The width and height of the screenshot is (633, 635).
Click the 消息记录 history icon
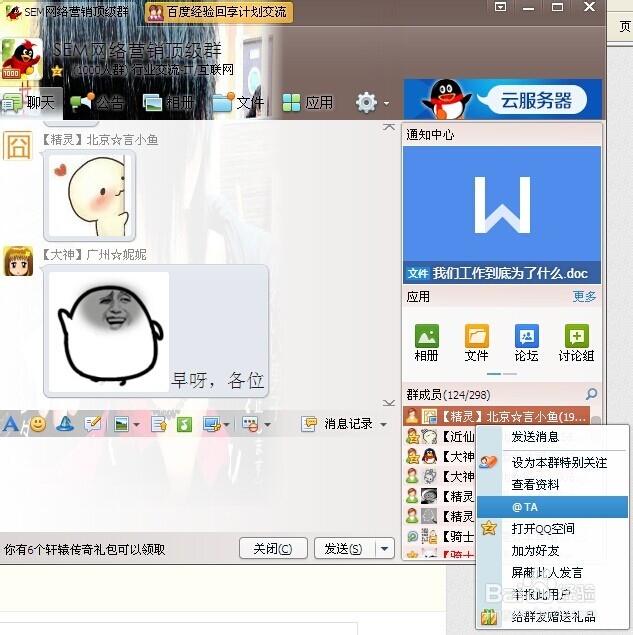(309, 424)
